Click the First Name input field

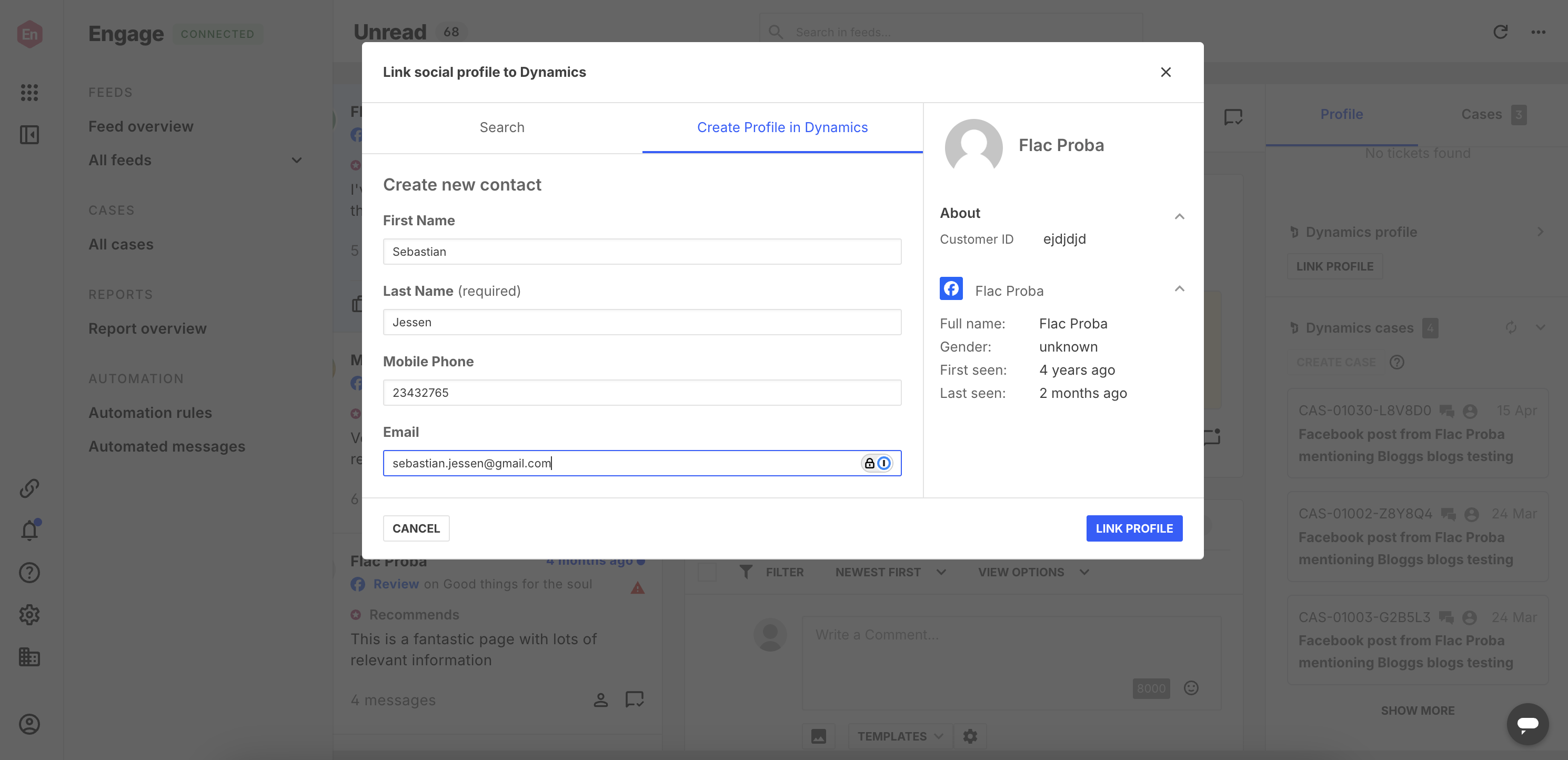click(641, 252)
